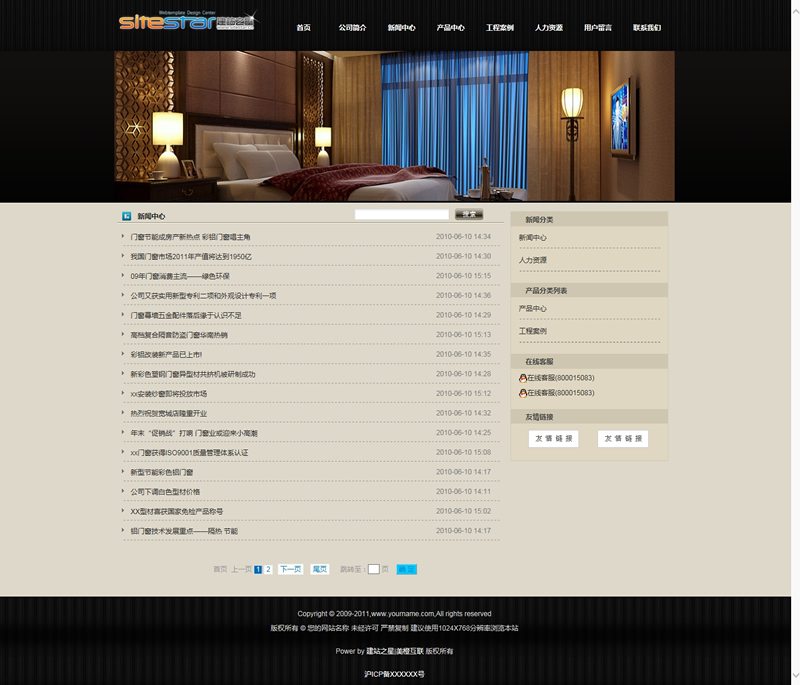Select 人力资源 in the 新闻分类 sidebar
This screenshot has width=800, height=685.
[x=533, y=260]
